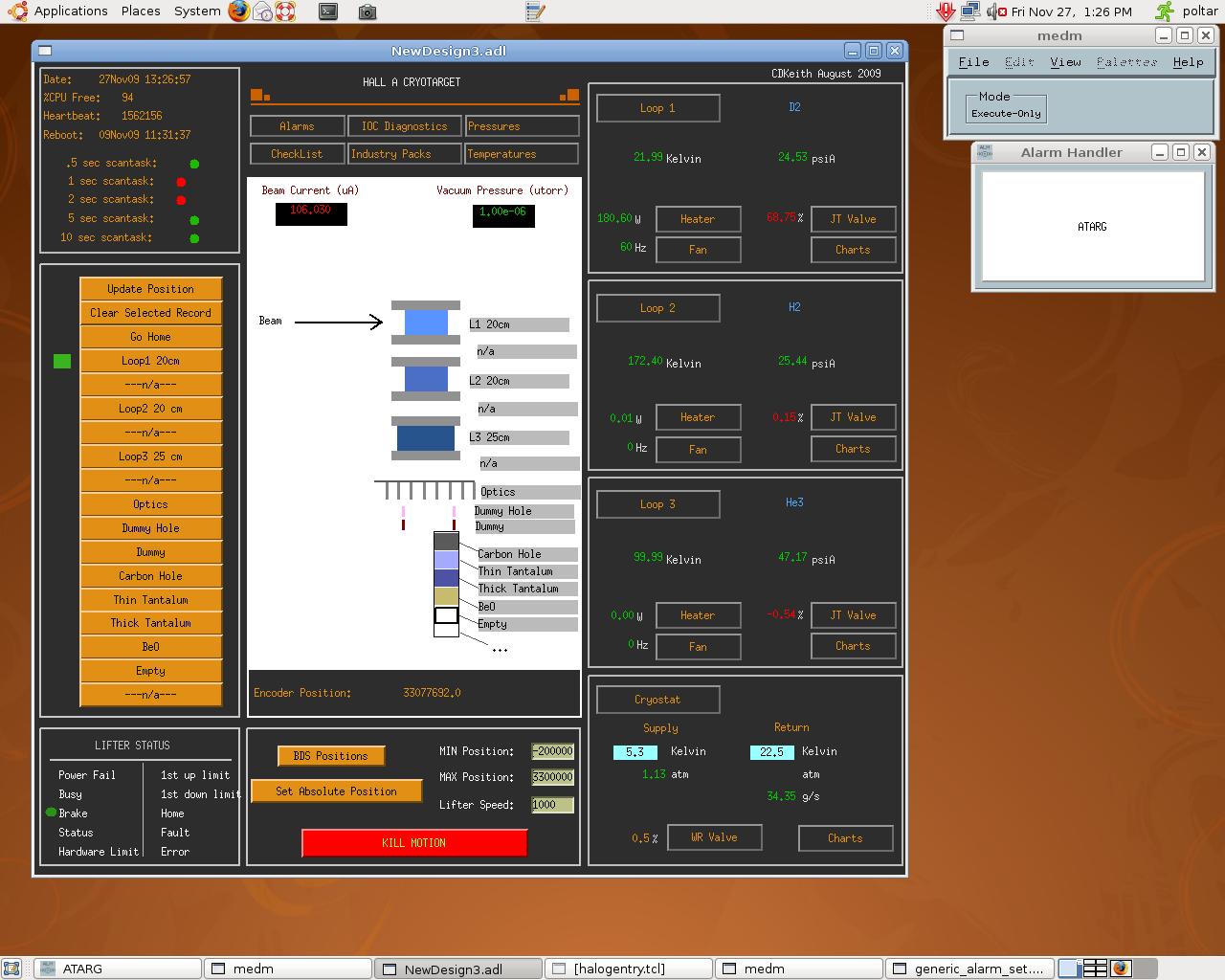
Task: Open the CheckList display
Action: pyautogui.click(x=297, y=154)
